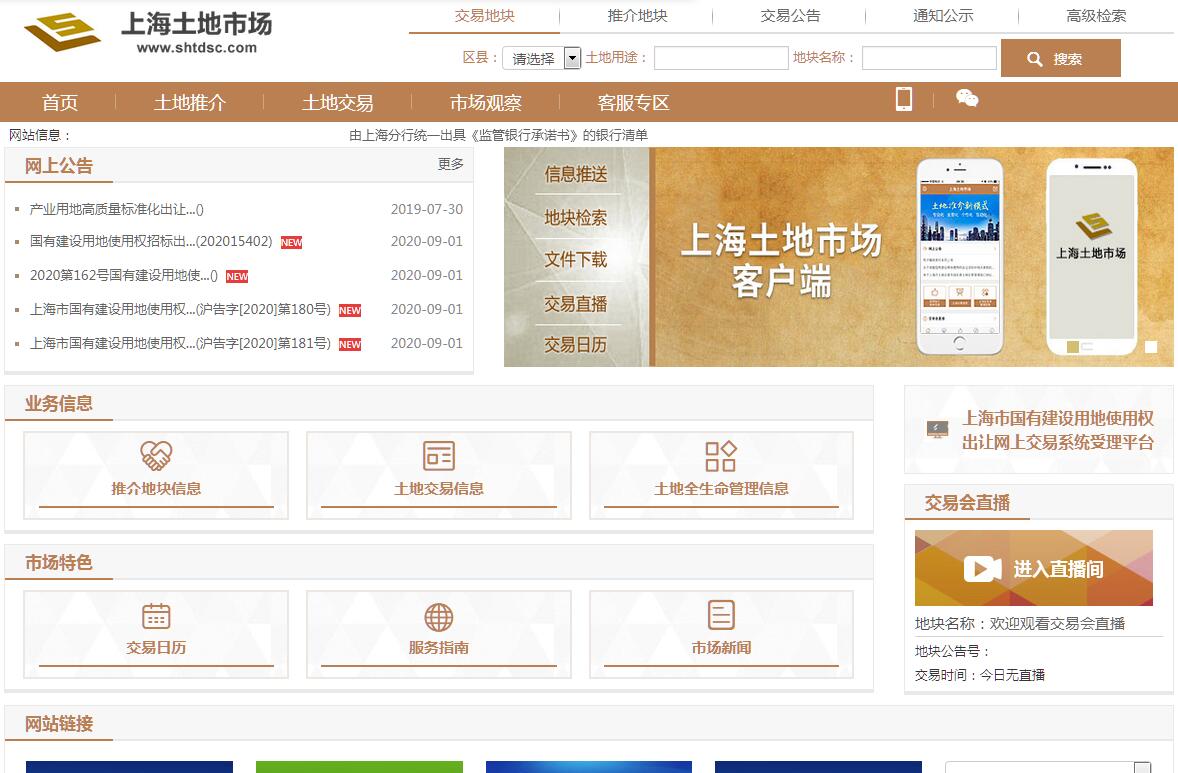Click the handshake icon for 推介地块信息
Screen dimensions: 1178x773
coord(156,456)
